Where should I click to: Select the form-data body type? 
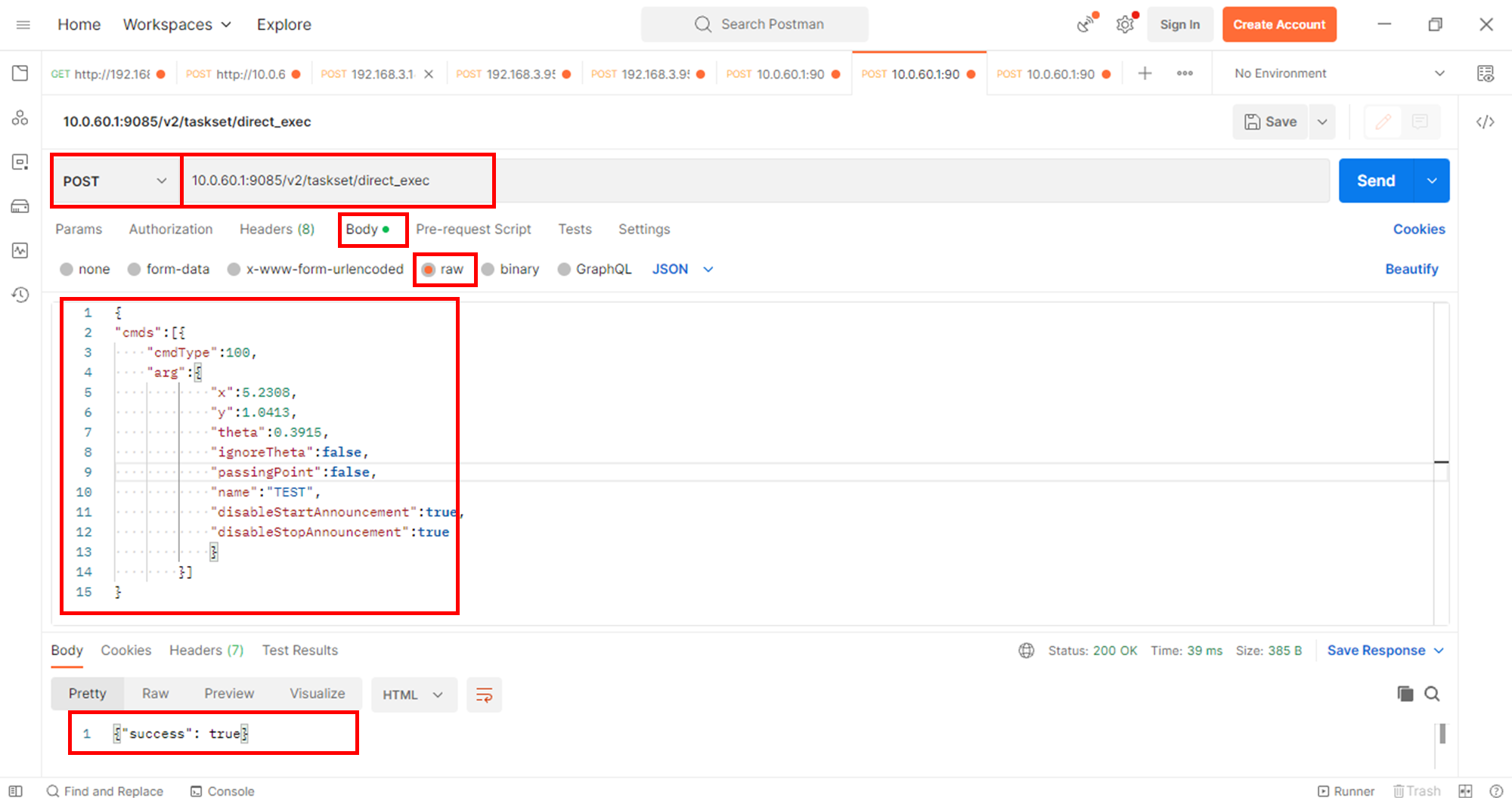[x=135, y=270]
